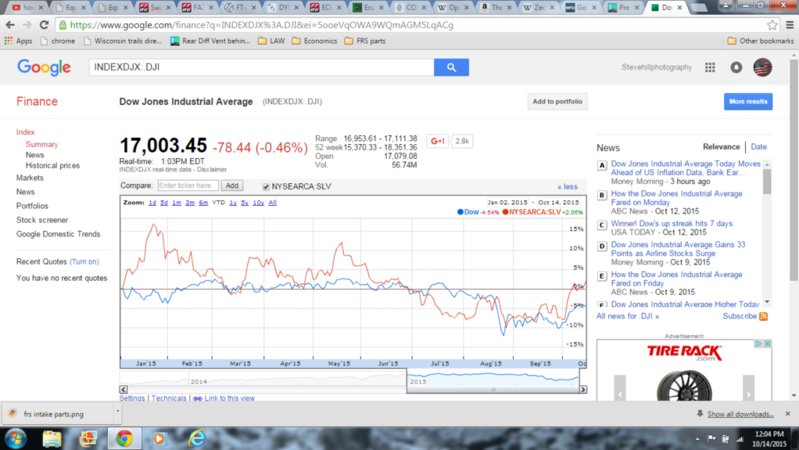This screenshot has height=450, width=799.
Task: Set chart zoom to 5d
Action: tap(164, 203)
